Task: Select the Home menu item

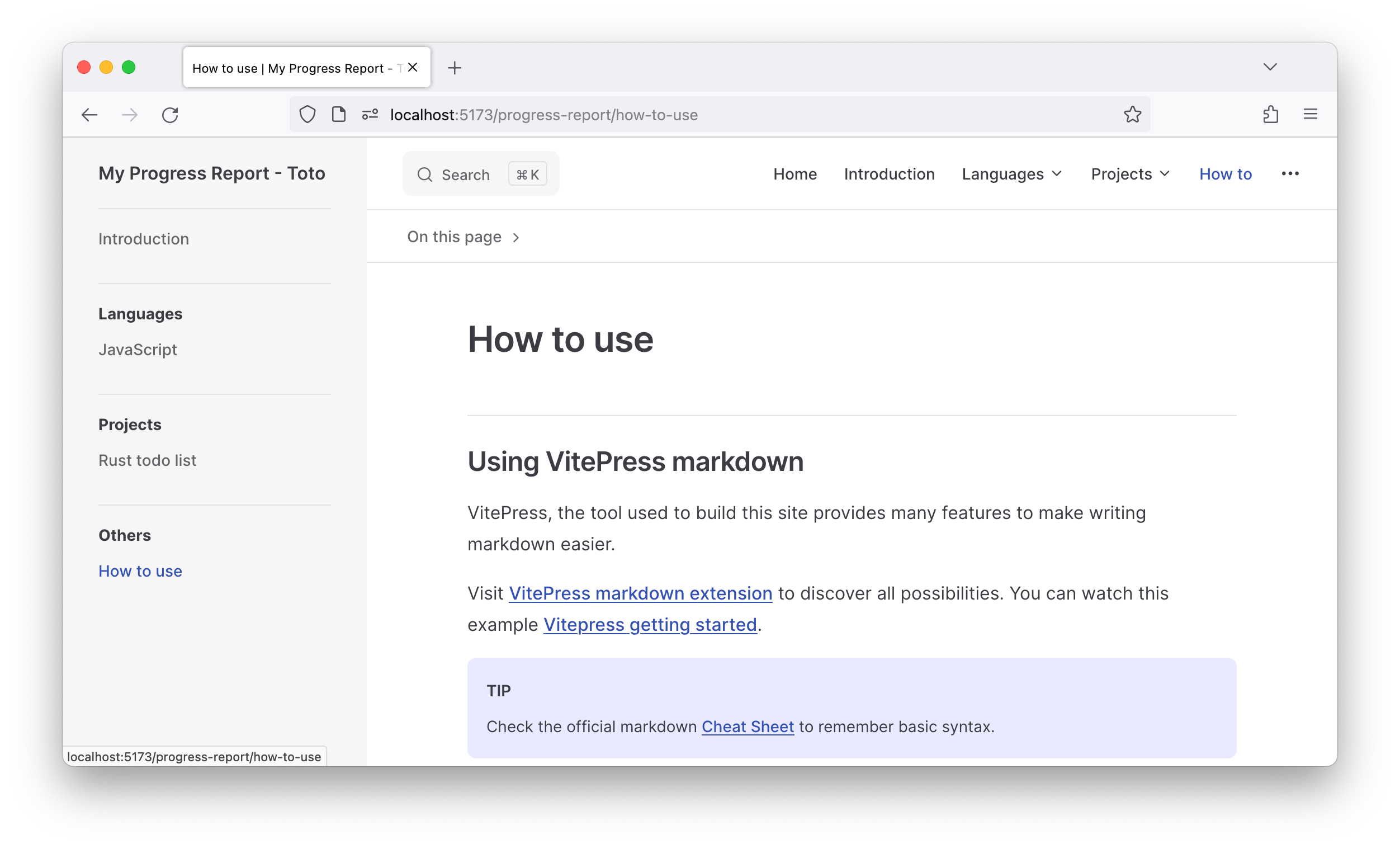Action: 795,174
